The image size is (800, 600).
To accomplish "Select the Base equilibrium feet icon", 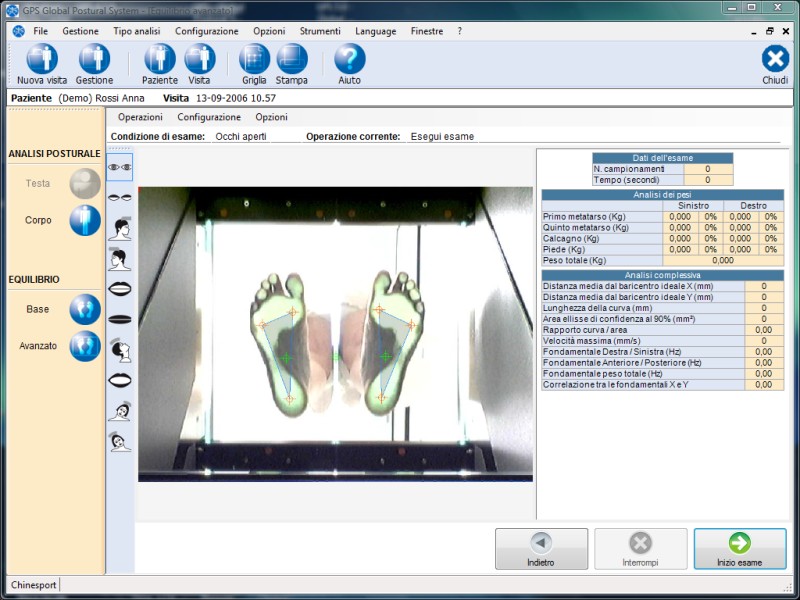I will click(x=85, y=309).
